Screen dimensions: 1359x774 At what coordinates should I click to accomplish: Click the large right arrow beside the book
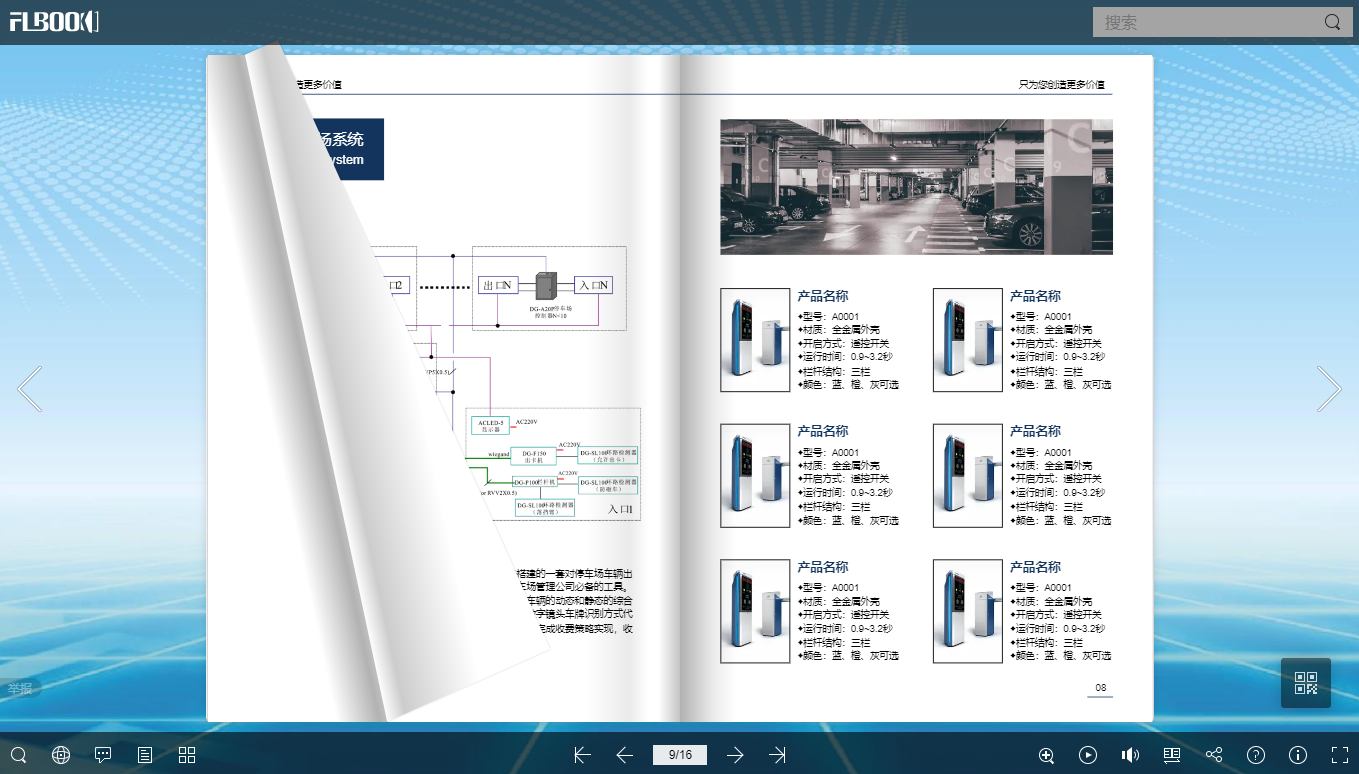coord(1329,389)
